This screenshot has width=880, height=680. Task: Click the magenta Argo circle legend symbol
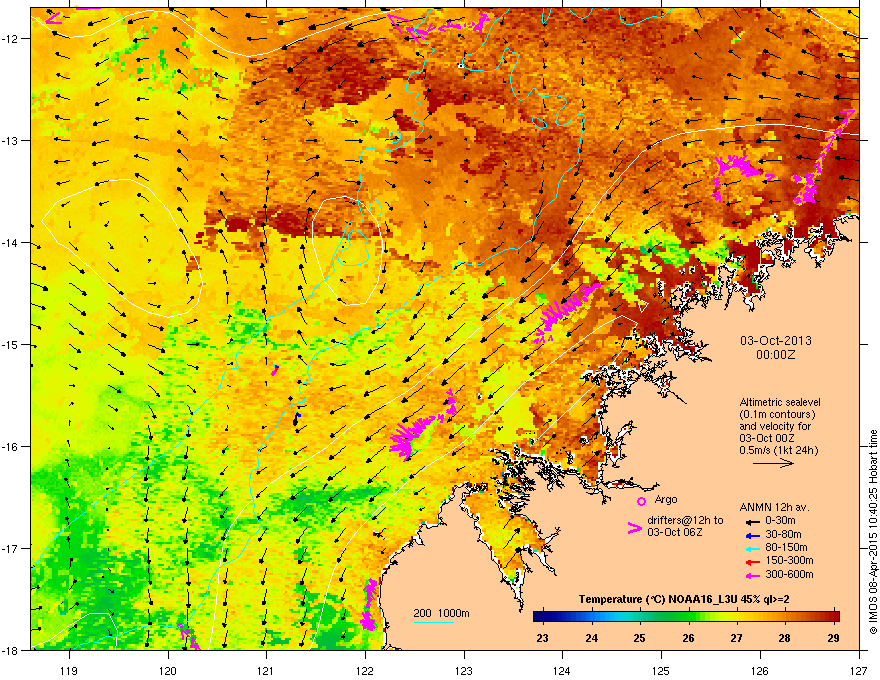coord(641,501)
